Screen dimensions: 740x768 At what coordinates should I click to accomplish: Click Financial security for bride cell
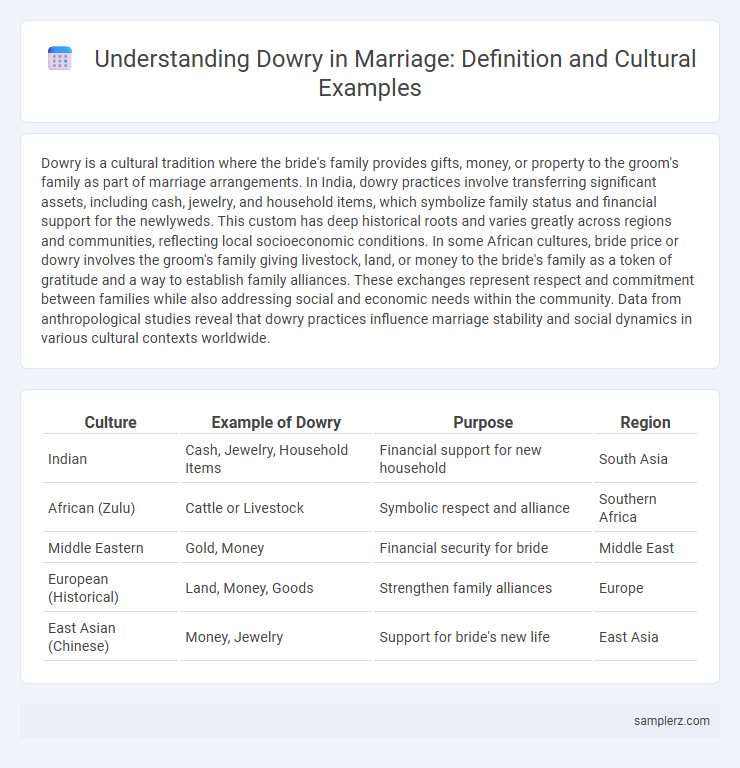pos(483,548)
